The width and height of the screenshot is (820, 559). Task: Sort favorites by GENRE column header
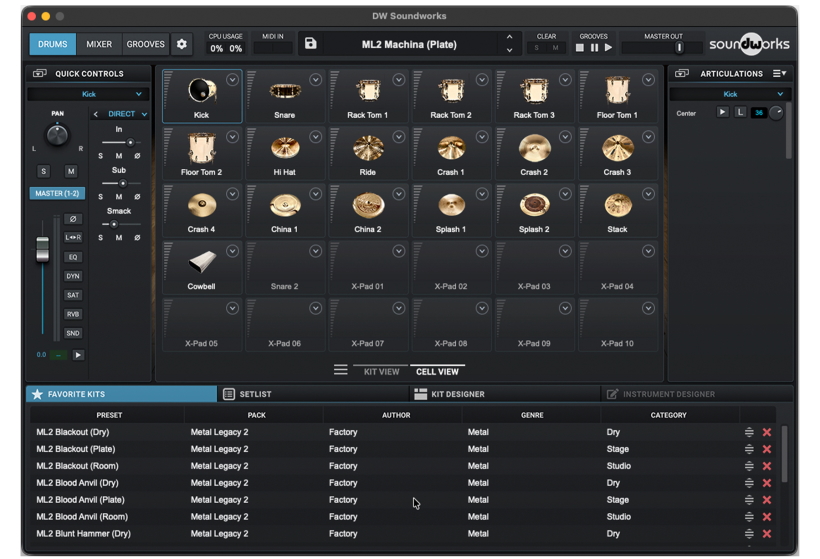coord(532,415)
